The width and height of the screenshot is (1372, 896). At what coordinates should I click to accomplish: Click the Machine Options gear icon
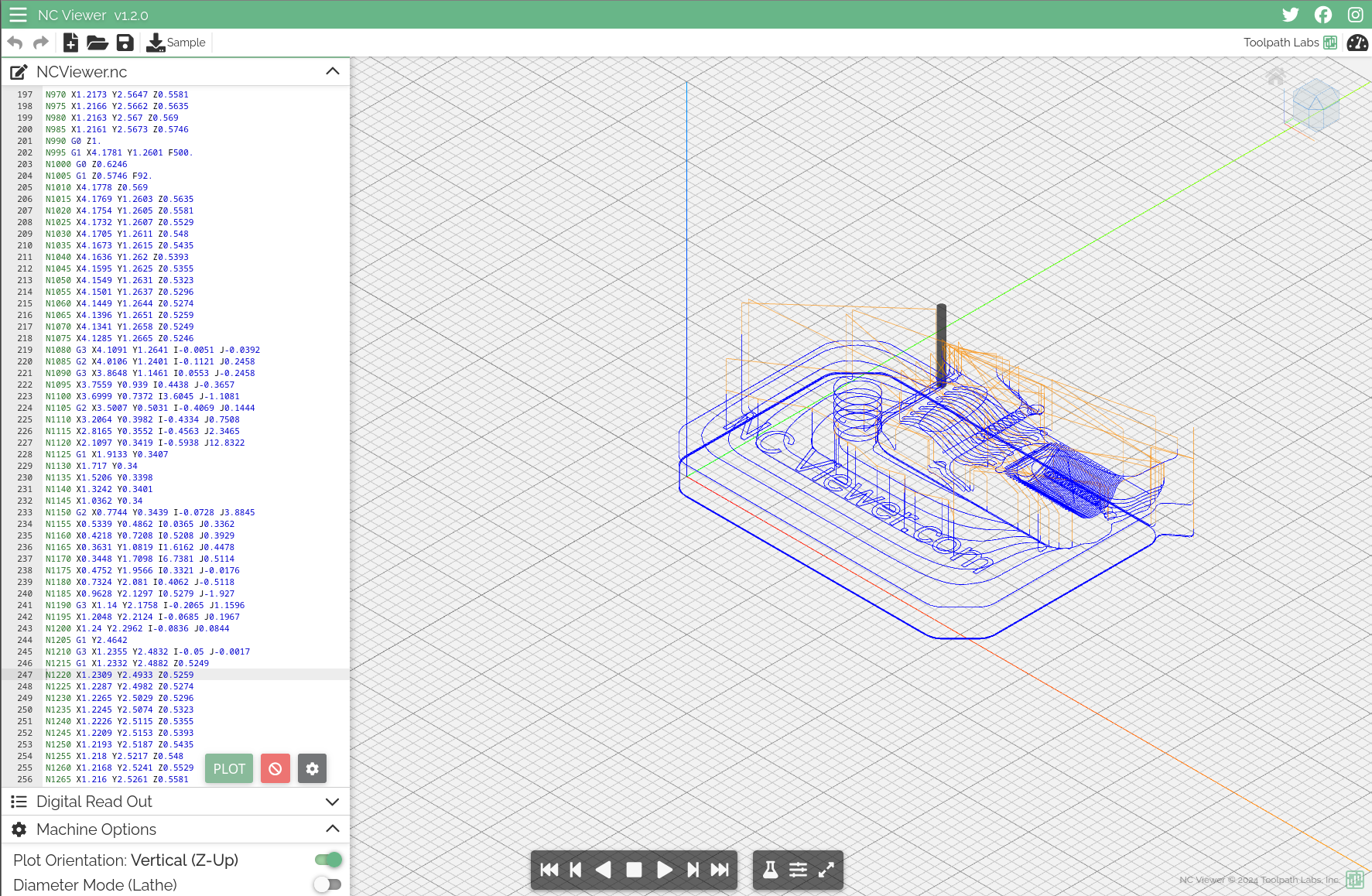[x=19, y=829]
